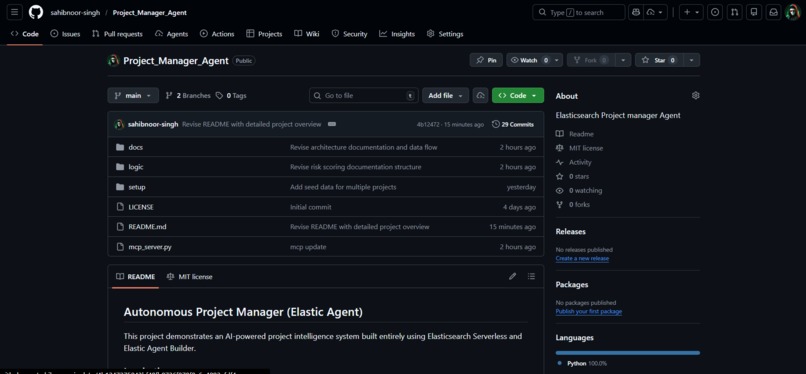Switch to the Code tab
Screen dimensions: 806x374
pyautogui.click(x=25, y=34)
